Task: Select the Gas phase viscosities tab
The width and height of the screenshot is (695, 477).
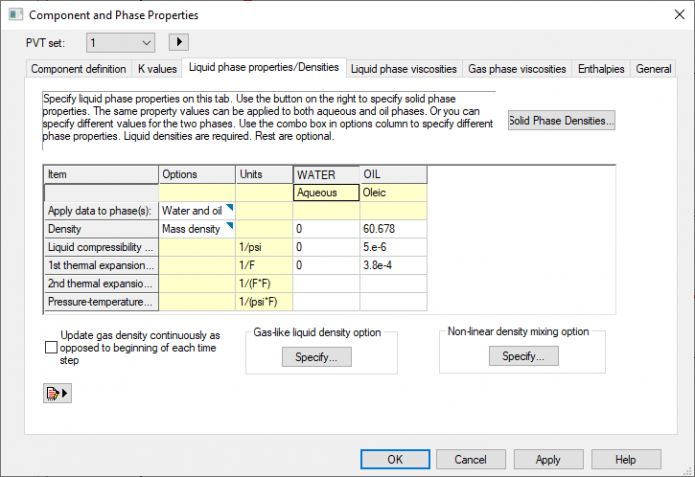Action: coord(517,69)
